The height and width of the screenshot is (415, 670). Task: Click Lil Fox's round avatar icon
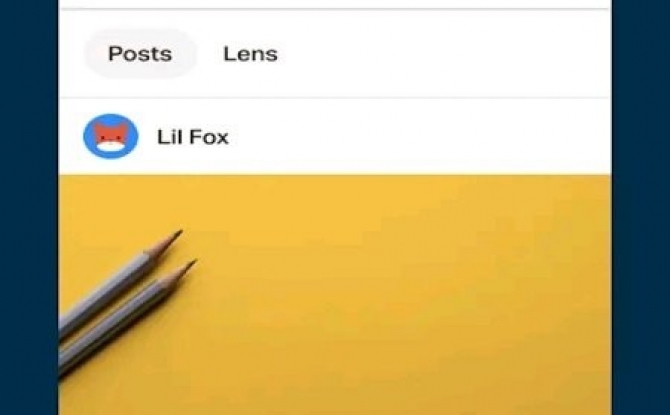tap(111, 136)
